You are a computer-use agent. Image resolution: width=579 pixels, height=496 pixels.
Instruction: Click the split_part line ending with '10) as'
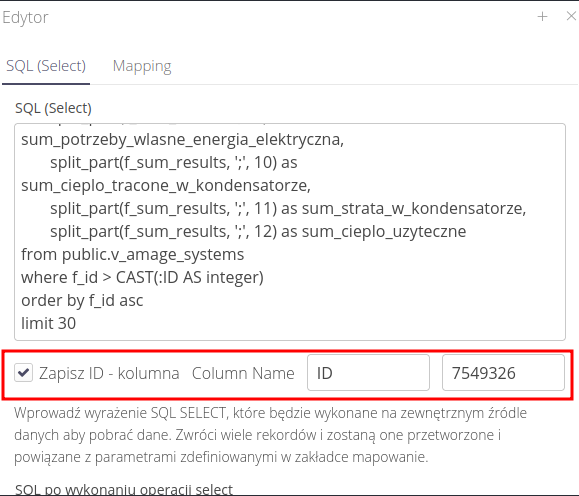pos(174,163)
